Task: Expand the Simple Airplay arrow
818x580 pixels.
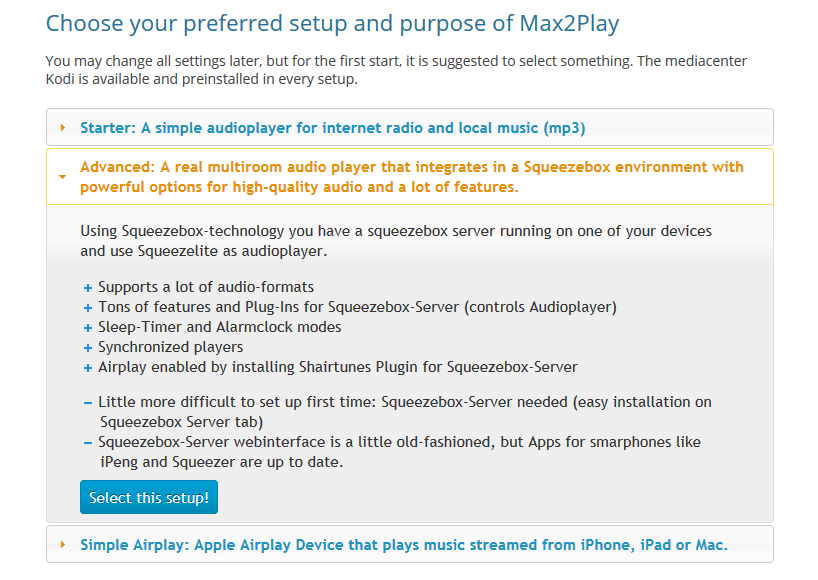Action: 63,545
